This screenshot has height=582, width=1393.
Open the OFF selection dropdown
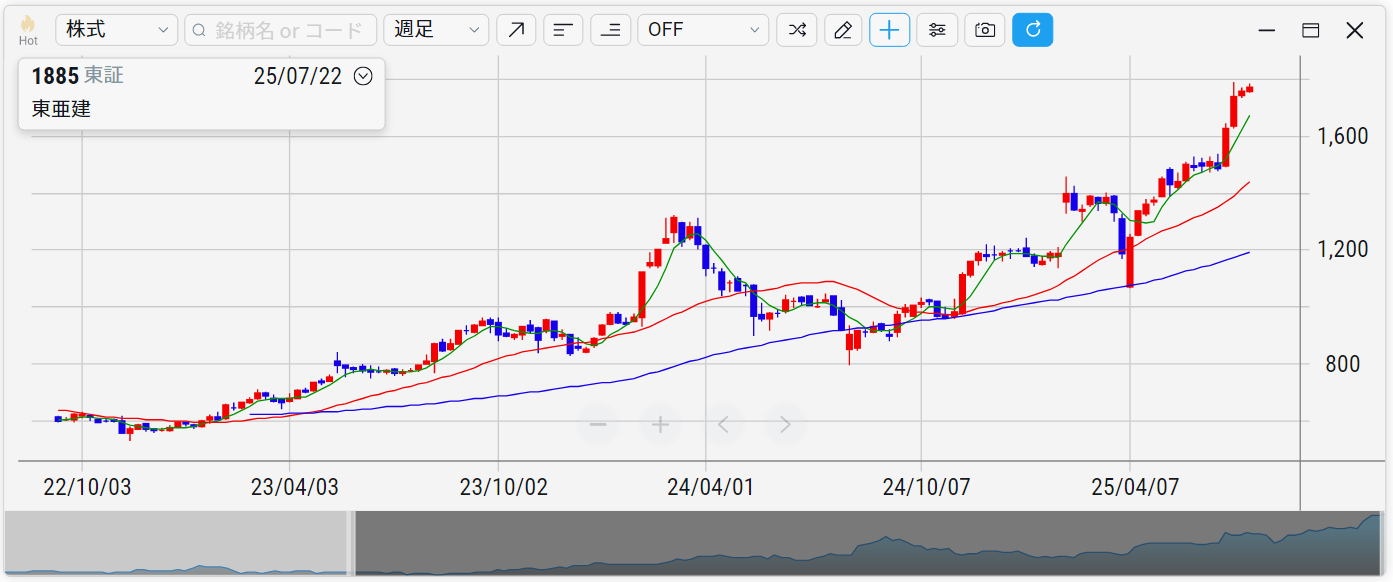[x=703, y=30]
